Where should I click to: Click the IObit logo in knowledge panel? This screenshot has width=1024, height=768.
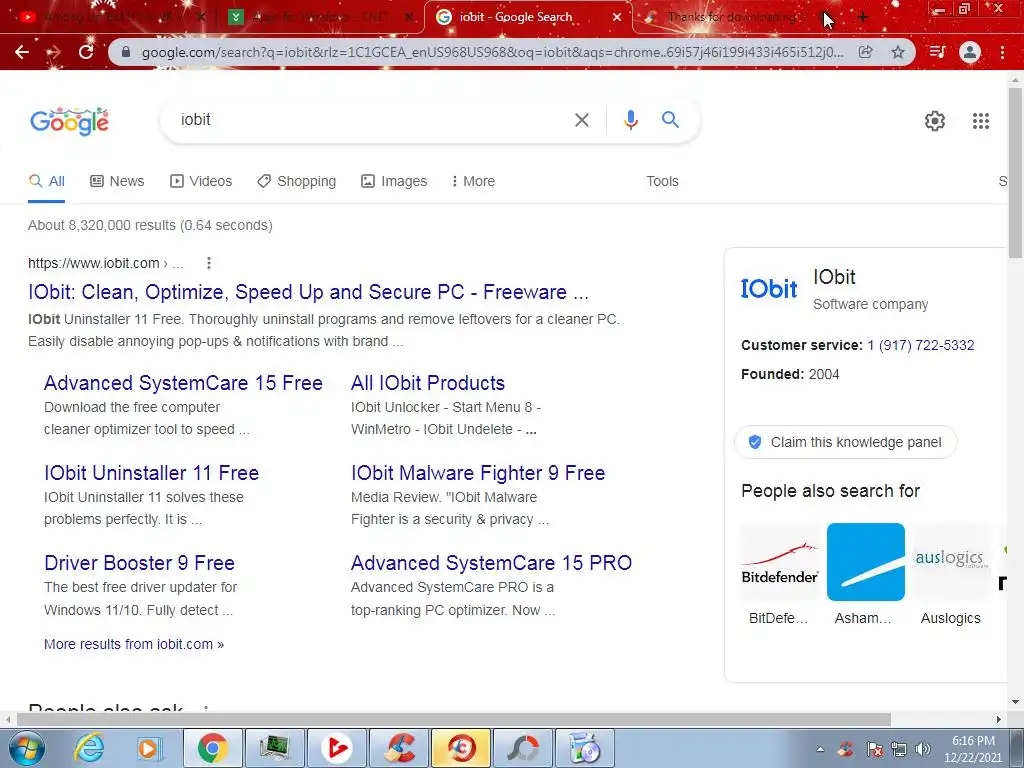click(x=769, y=289)
